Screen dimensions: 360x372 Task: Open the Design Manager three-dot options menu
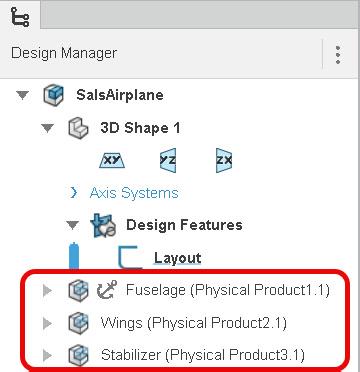[x=338, y=55]
